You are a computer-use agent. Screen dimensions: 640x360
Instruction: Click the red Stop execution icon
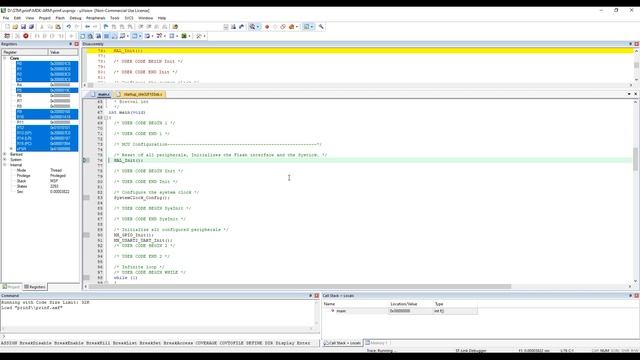[25, 36]
